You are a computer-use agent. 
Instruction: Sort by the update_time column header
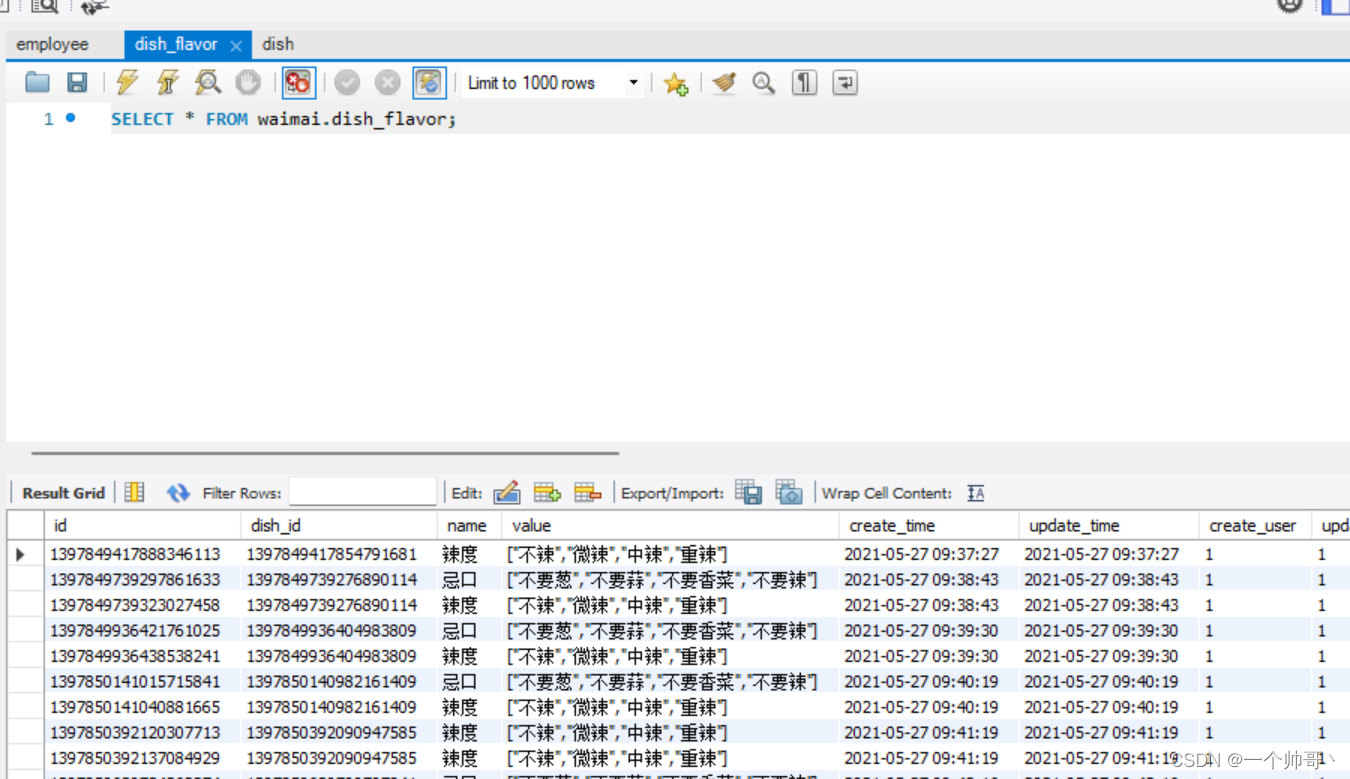[1109, 525]
